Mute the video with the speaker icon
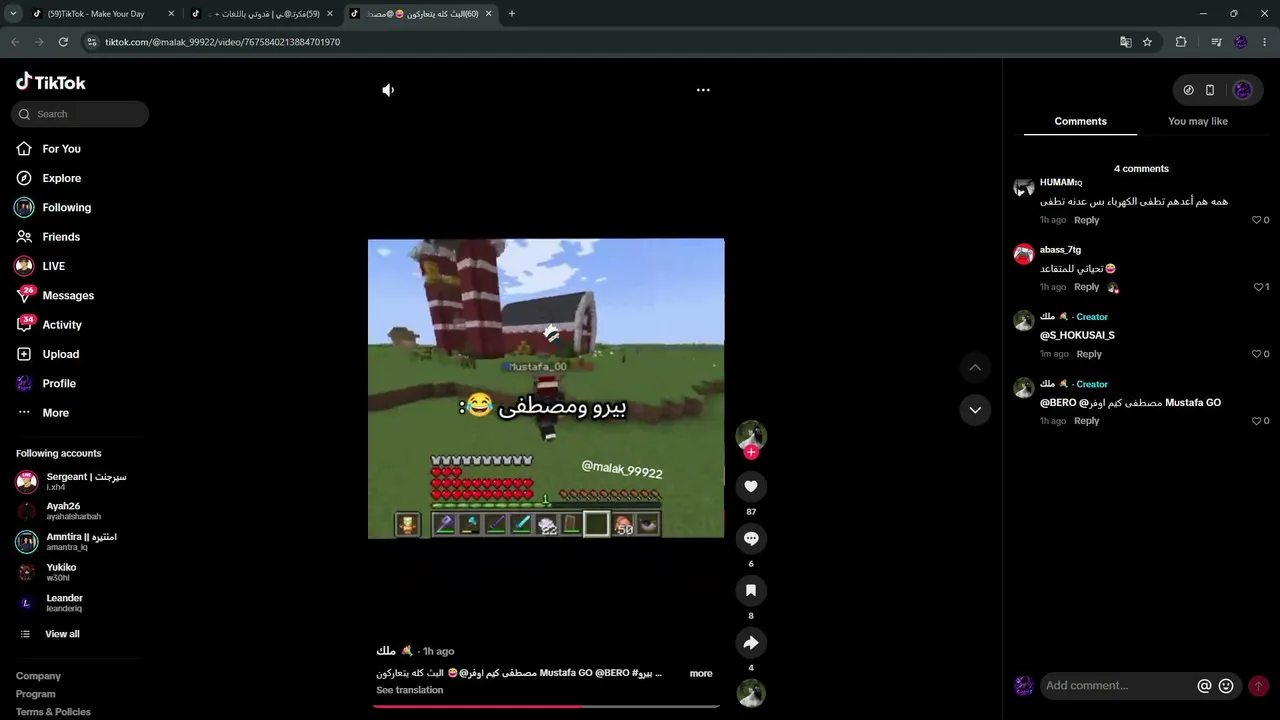The height and width of the screenshot is (720, 1280). click(x=388, y=90)
